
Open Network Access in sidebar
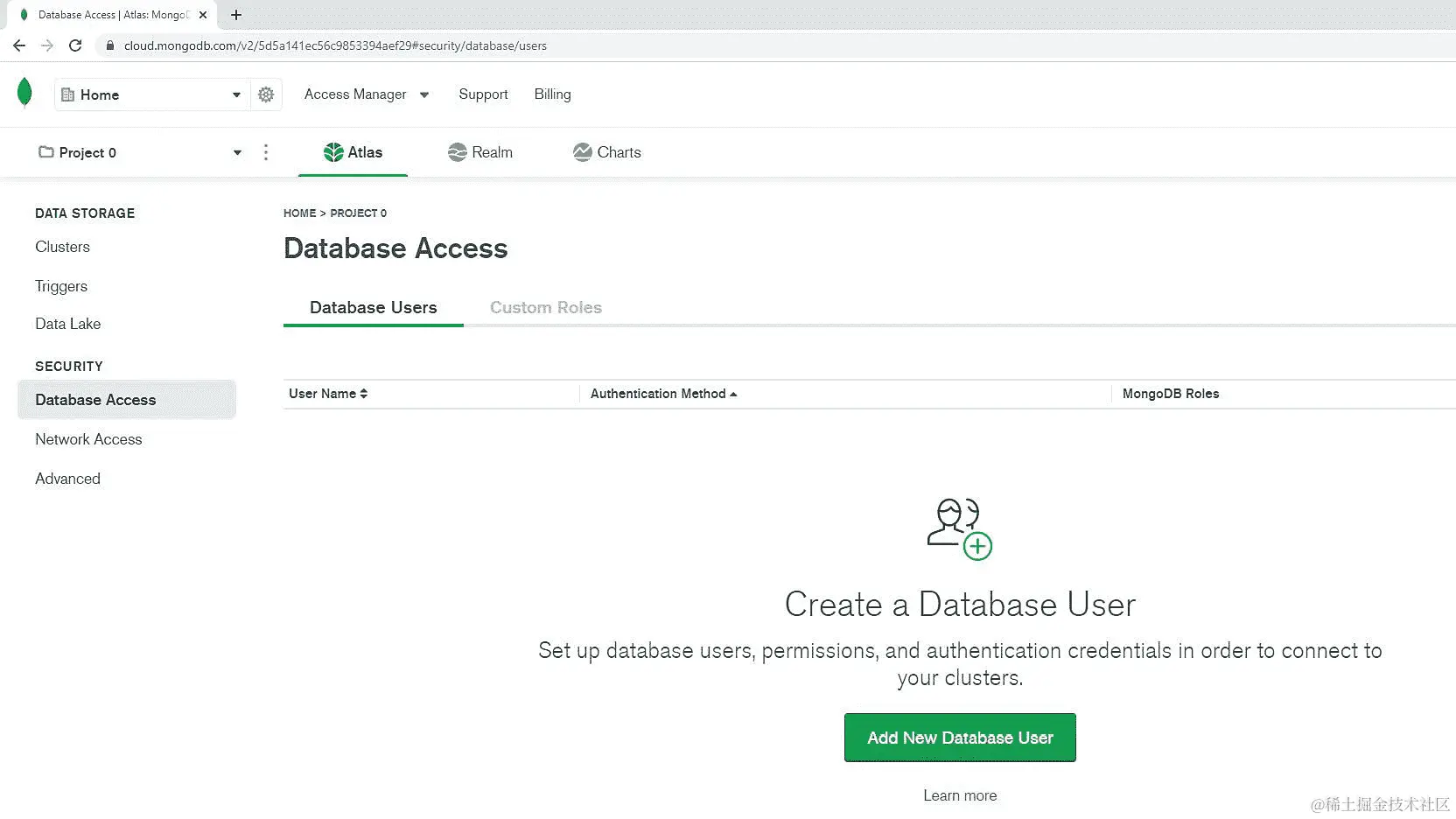coord(88,439)
